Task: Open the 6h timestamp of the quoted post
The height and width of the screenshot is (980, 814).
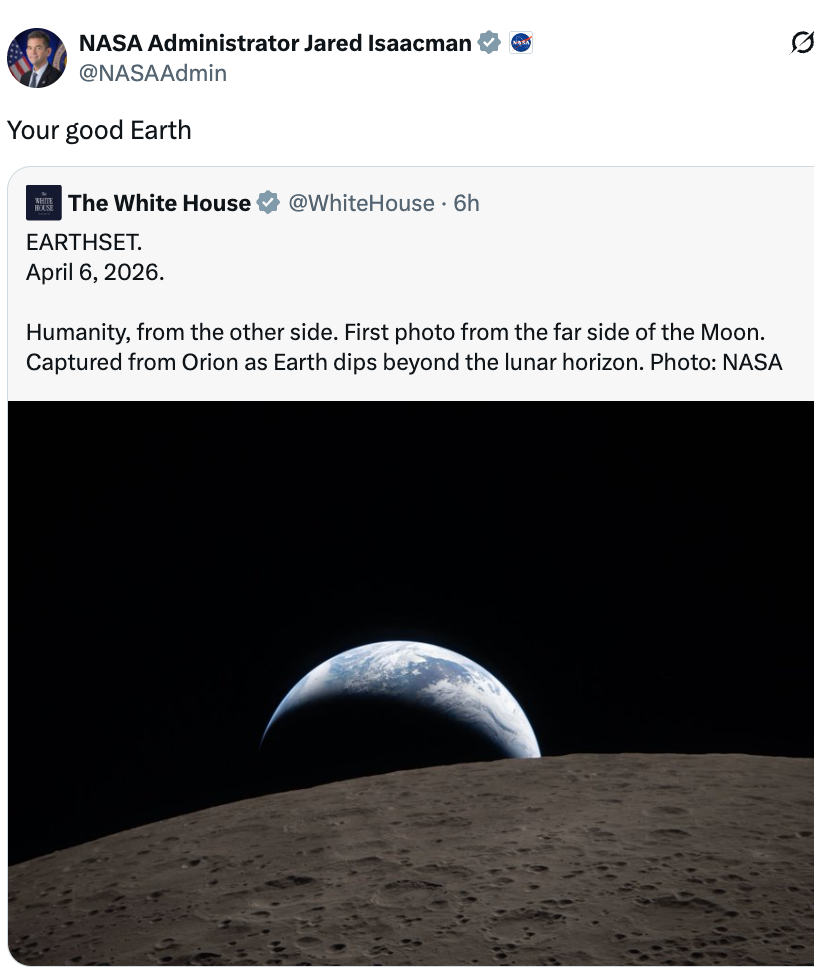Action: (x=466, y=202)
